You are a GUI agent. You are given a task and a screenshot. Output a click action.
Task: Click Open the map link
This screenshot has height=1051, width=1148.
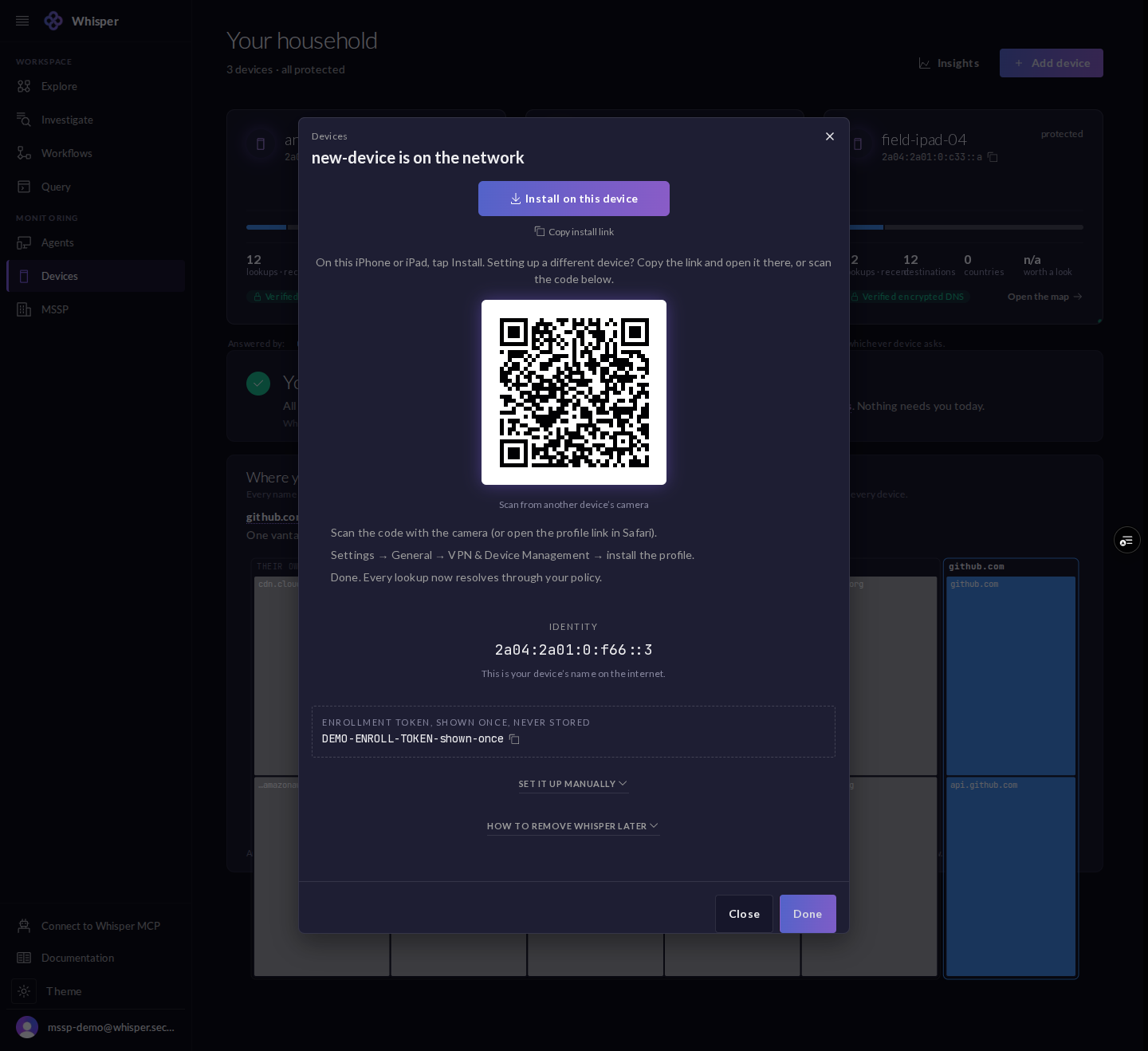coord(1045,297)
